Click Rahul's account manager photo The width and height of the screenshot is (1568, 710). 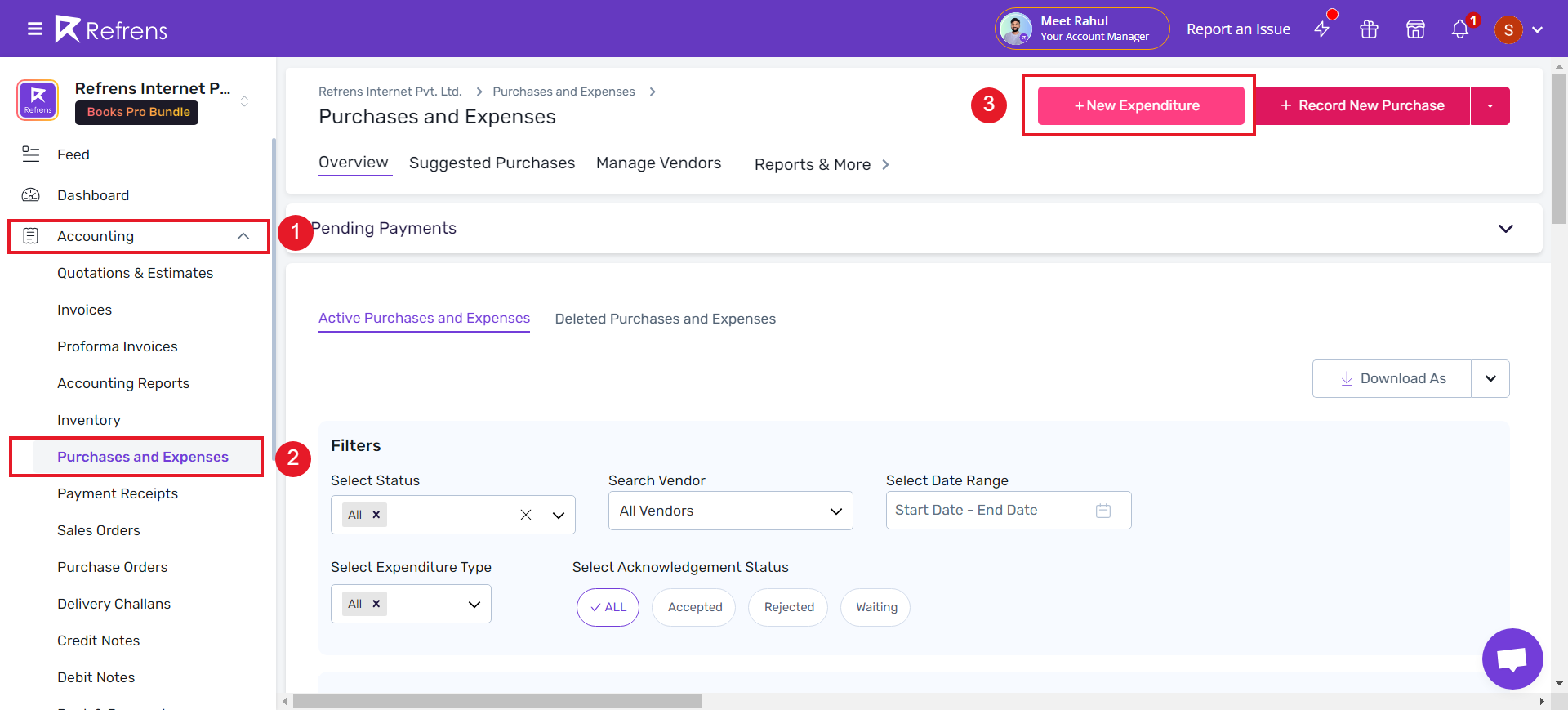[x=1016, y=29]
